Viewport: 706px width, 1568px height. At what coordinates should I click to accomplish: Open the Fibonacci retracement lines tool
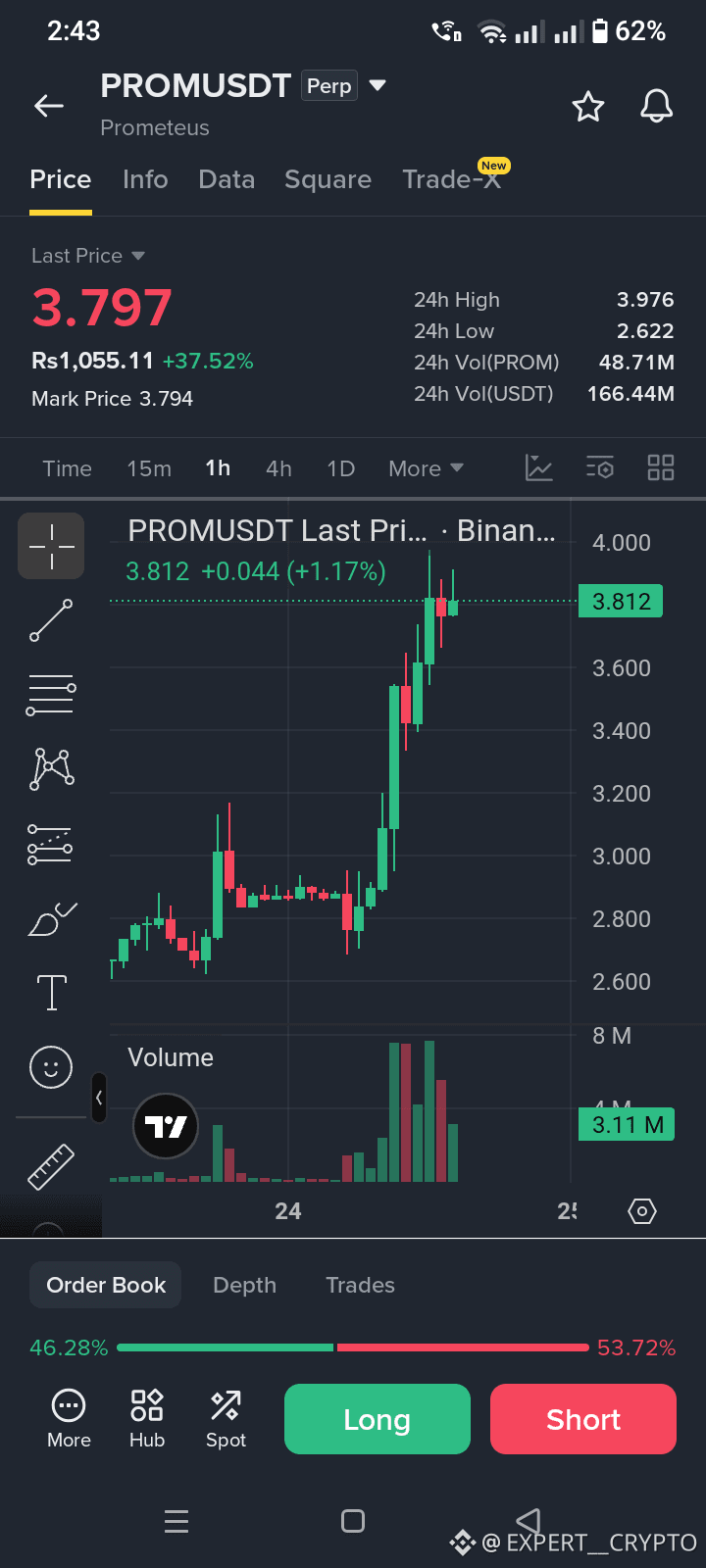51,695
